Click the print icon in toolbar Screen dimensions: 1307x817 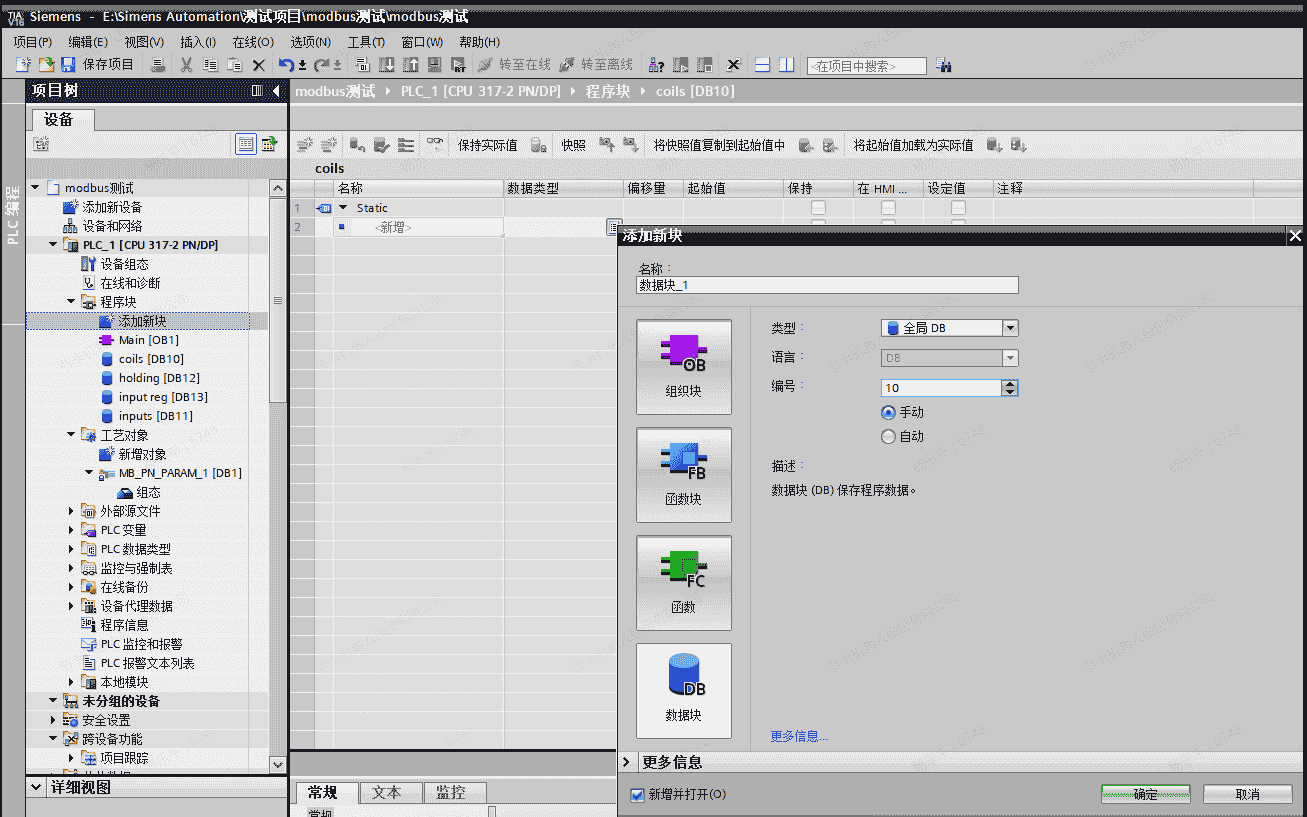[x=158, y=65]
